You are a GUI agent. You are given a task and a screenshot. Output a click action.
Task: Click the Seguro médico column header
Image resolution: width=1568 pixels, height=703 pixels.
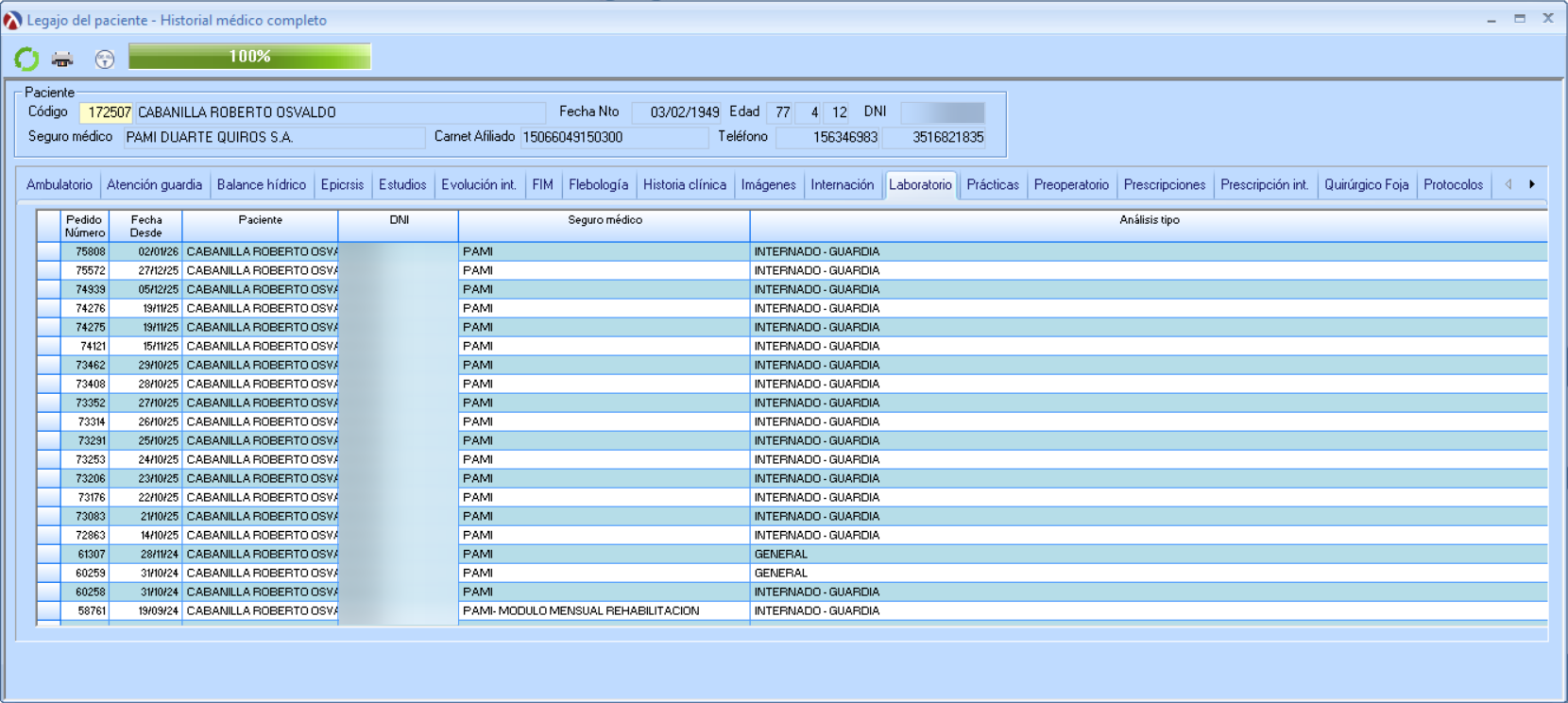[x=605, y=226]
